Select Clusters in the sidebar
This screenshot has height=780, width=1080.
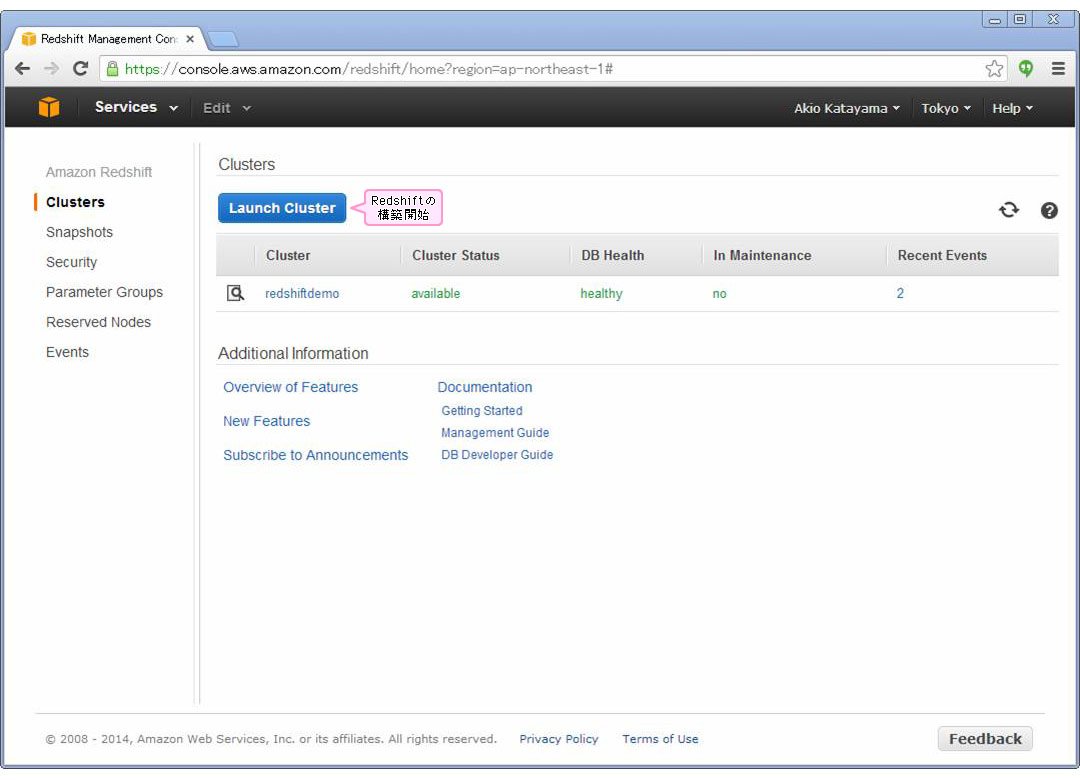[75, 202]
